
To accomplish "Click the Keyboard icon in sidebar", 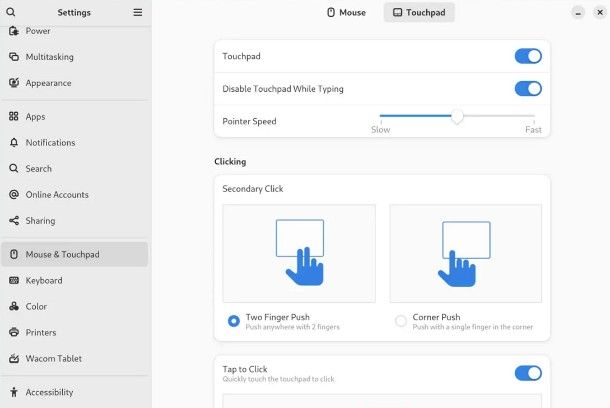I will (14, 280).
